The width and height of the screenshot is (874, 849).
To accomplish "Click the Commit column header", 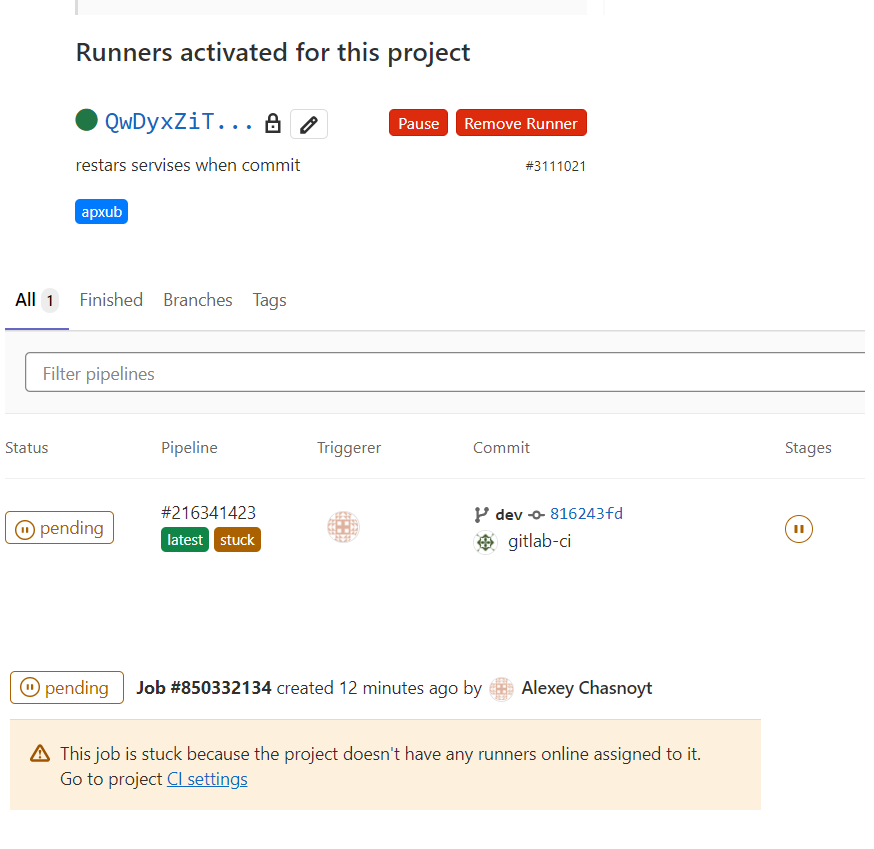I will coord(501,448).
